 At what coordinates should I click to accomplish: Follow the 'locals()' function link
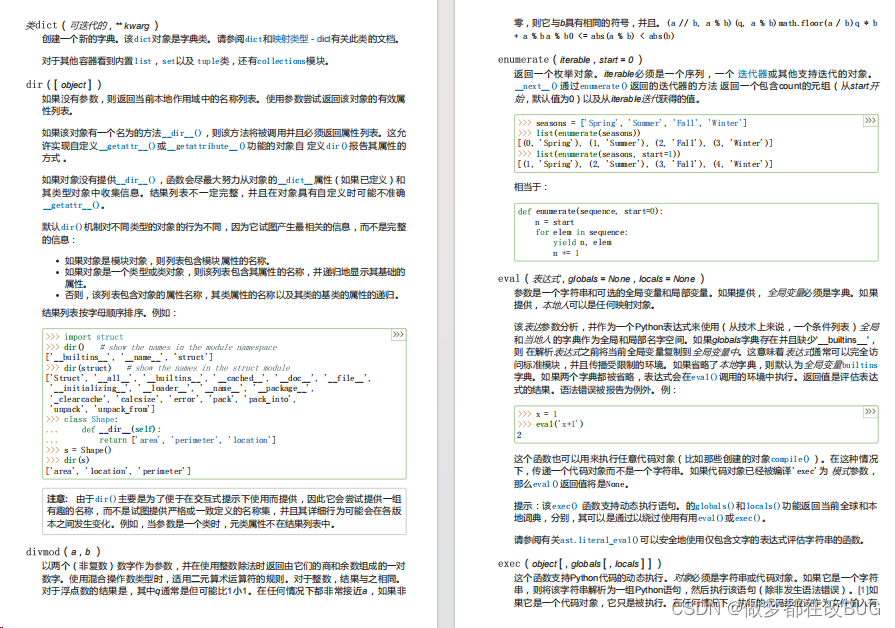click(764, 506)
